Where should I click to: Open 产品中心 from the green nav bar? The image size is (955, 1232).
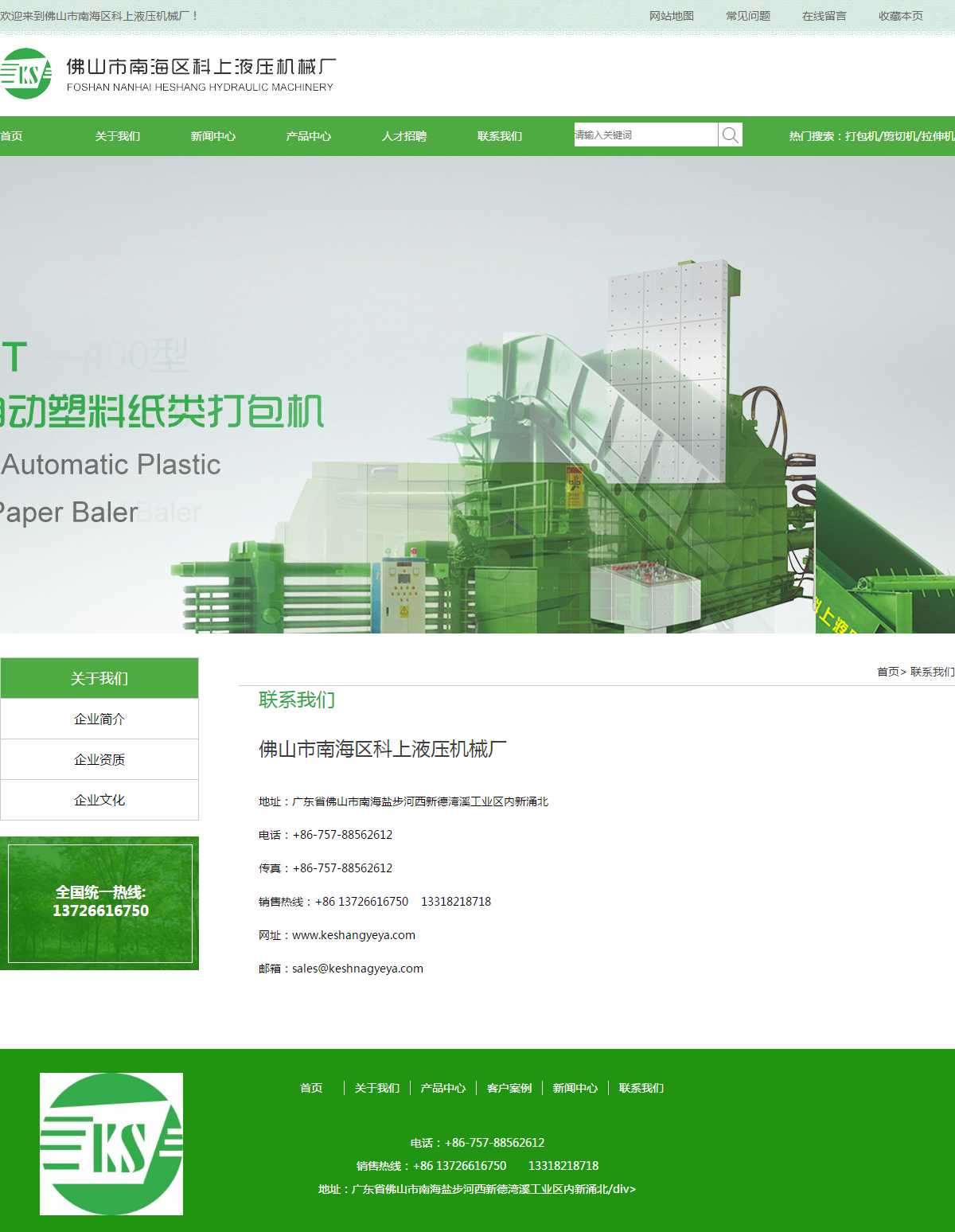pyautogui.click(x=309, y=136)
